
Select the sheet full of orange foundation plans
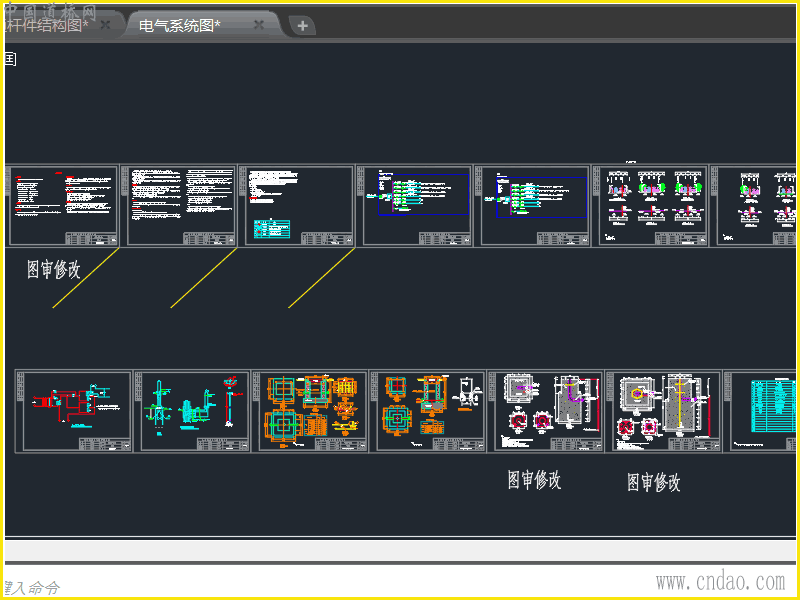point(310,411)
